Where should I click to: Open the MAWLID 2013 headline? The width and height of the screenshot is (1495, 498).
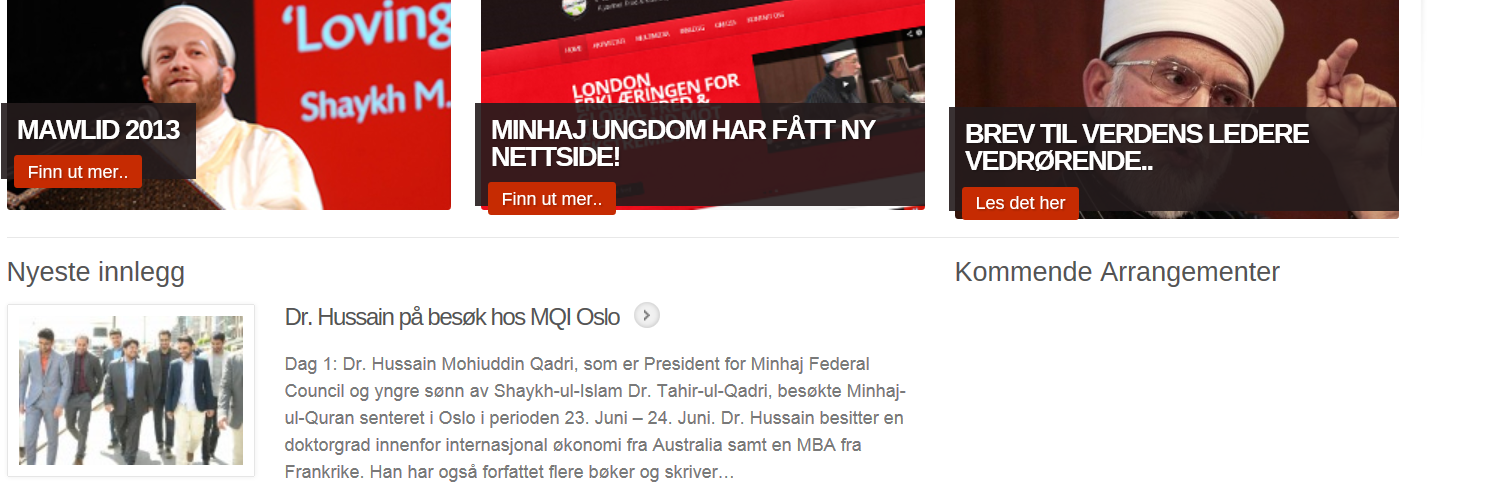pyautogui.click(x=98, y=130)
